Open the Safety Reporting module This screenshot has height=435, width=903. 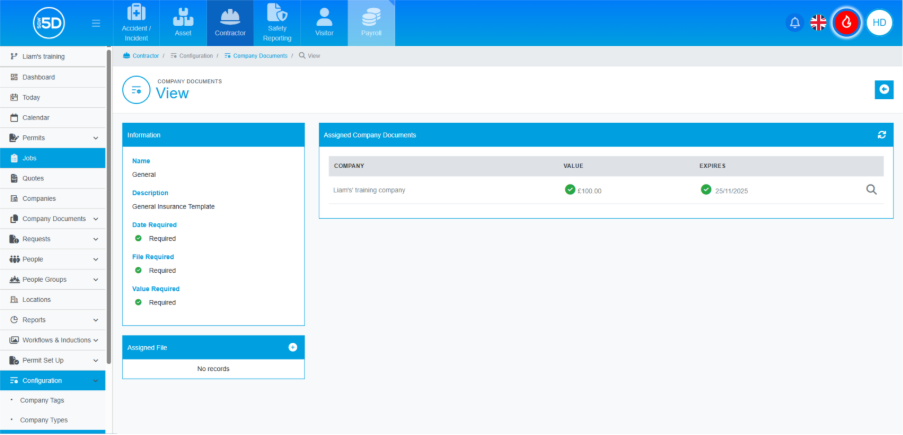[x=277, y=23]
